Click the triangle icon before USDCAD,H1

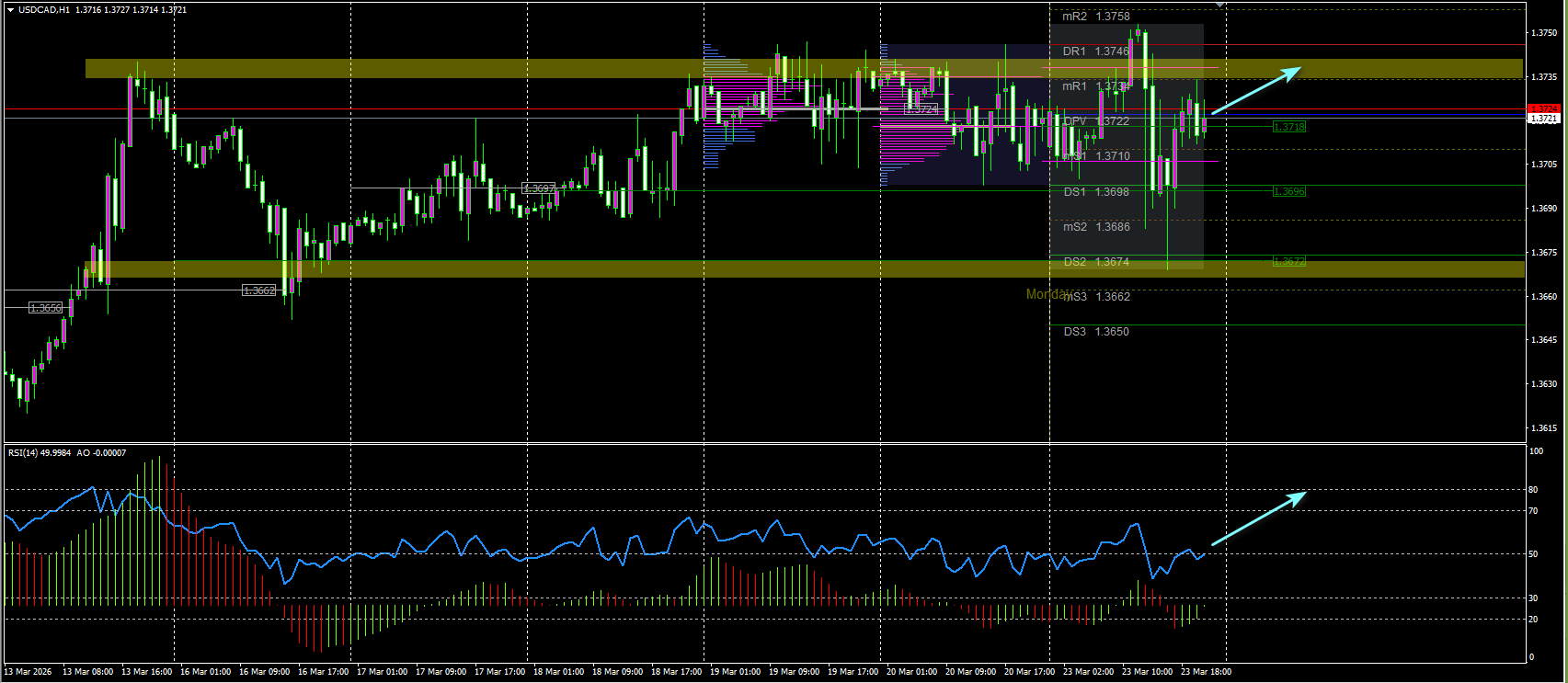11,9
